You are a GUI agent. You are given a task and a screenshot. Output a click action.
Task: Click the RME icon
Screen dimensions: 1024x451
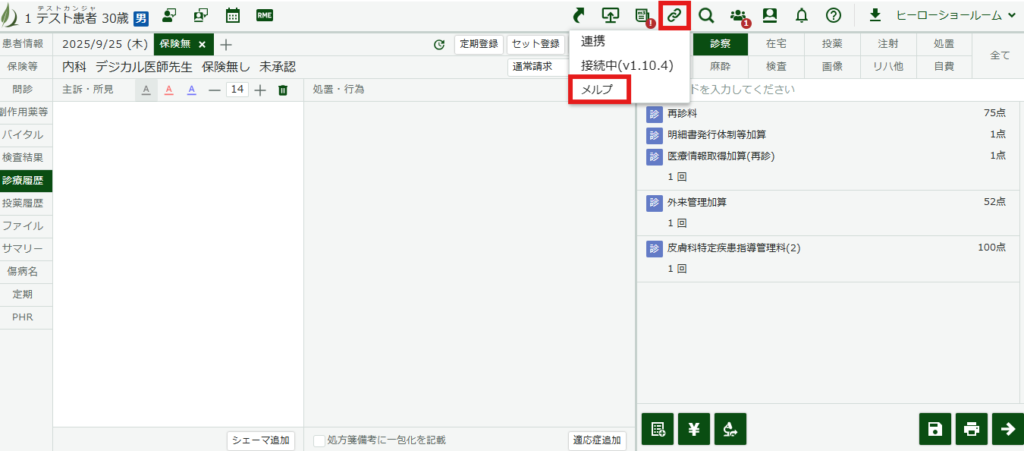[x=265, y=16]
